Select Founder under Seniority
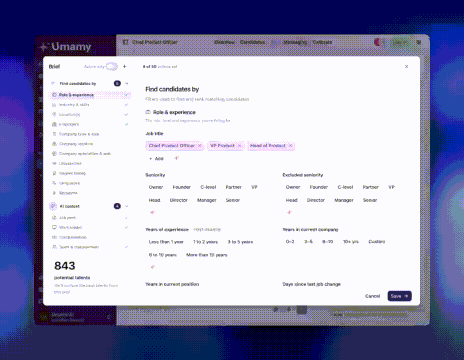 pyautogui.click(x=182, y=187)
